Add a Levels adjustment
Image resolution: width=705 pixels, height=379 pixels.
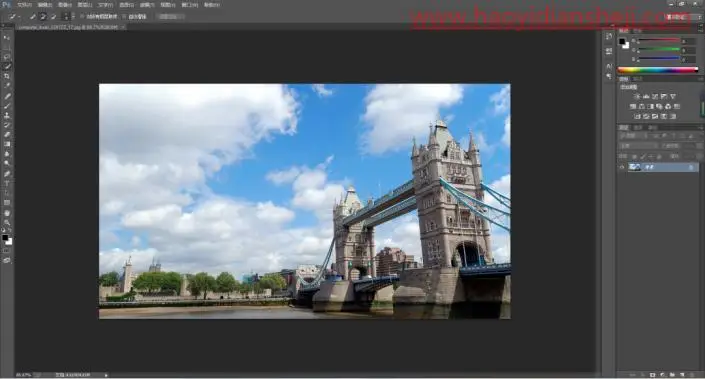646,96
